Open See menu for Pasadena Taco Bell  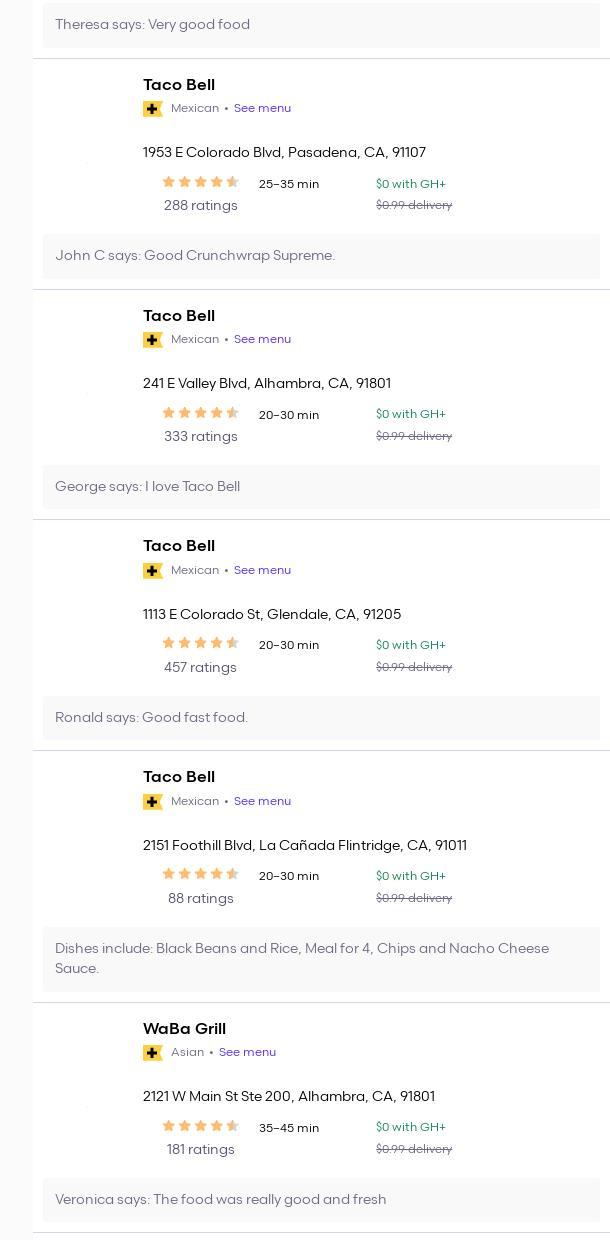point(262,108)
